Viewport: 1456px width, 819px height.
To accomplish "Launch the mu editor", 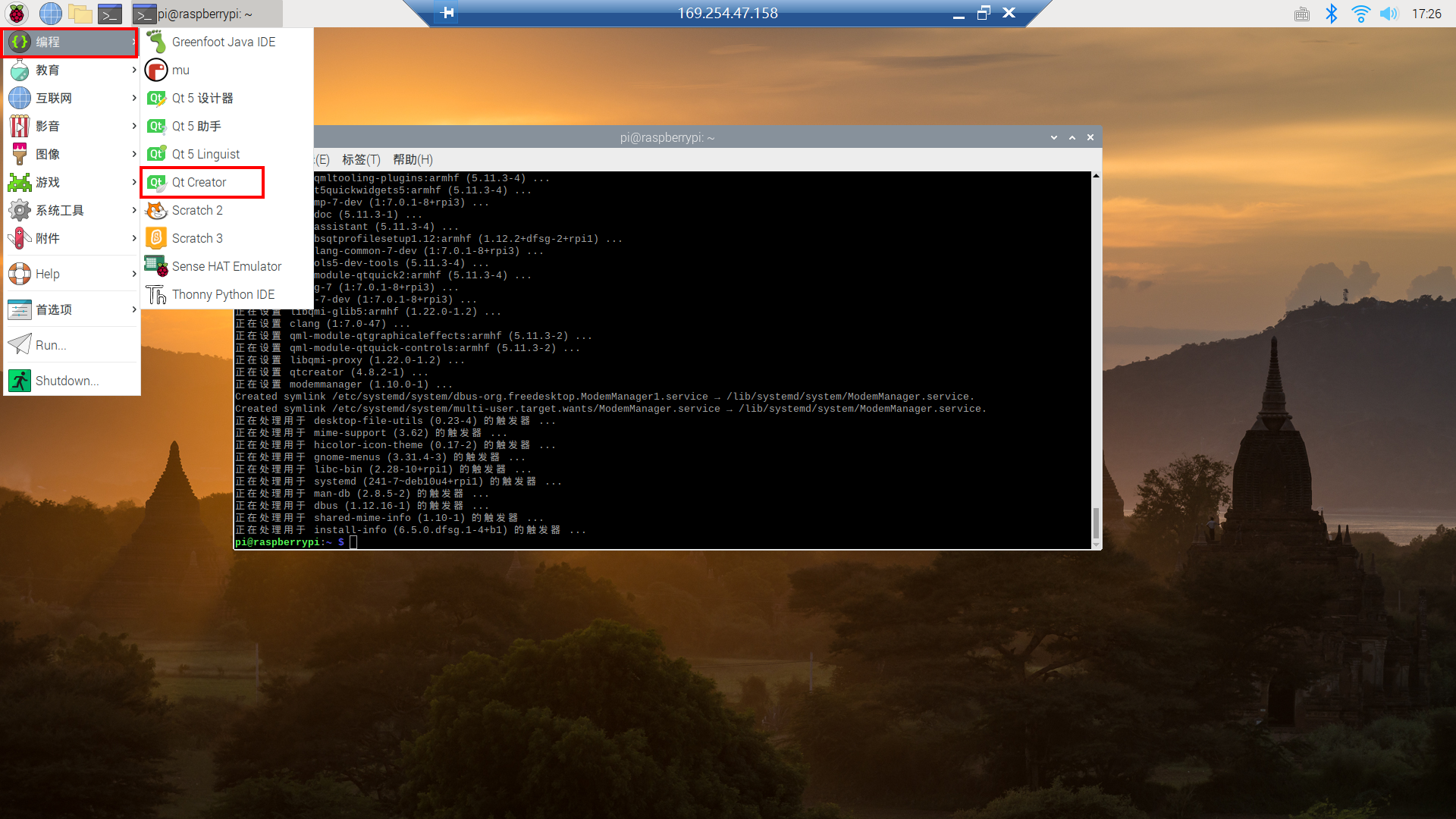I will [x=180, y=70].
